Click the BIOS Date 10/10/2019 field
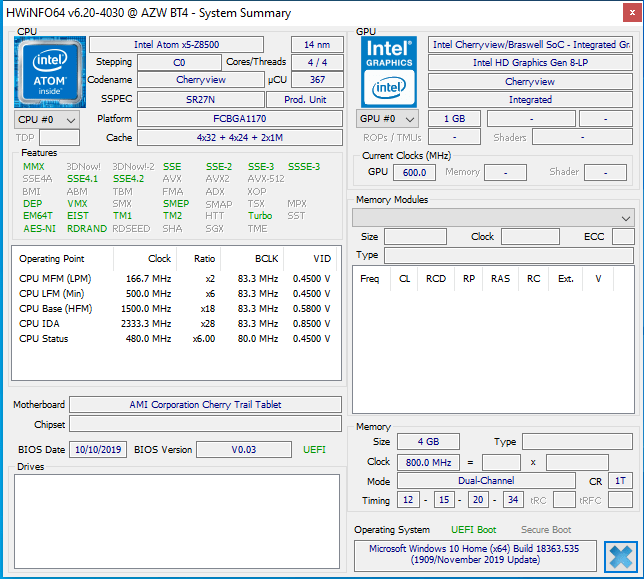Screen dimensions: 644x579 (x=98, y=450)
